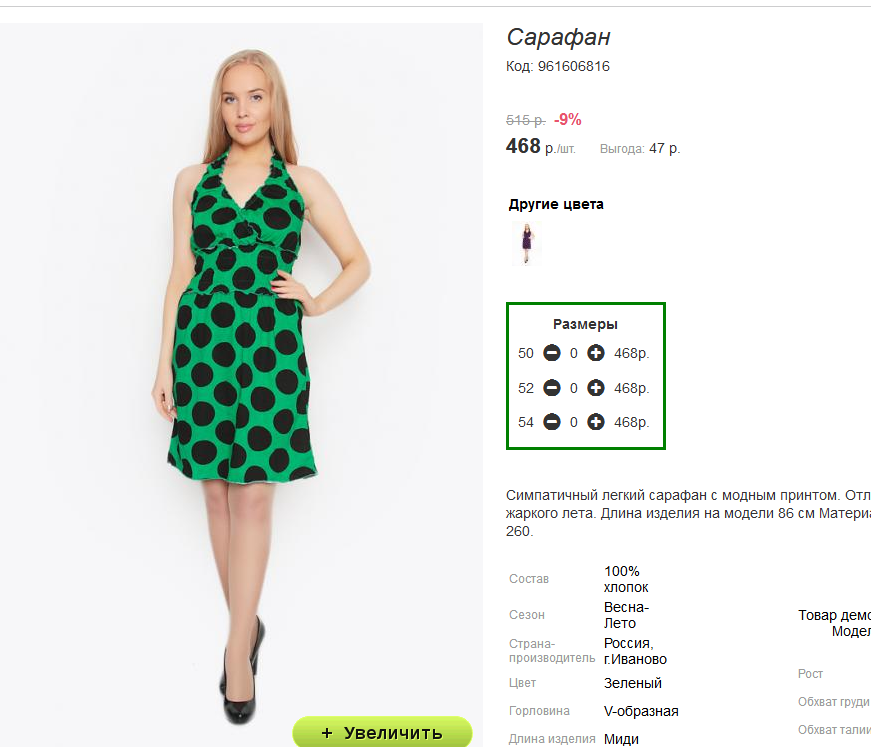
Task: Click the 468 р. current price
Action: pyautogui.click(x=541, y=147)
